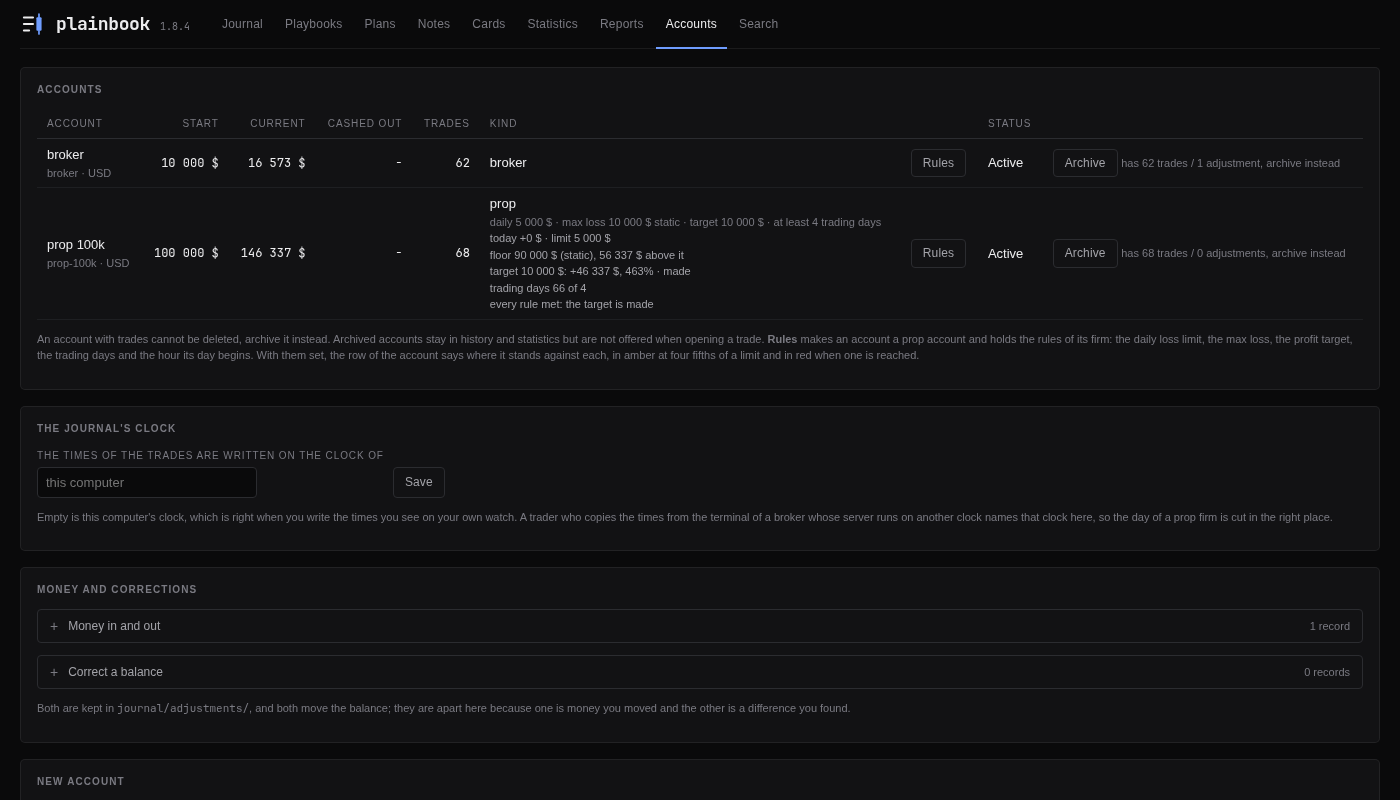Focus the journal clock input field

point(147,482)
